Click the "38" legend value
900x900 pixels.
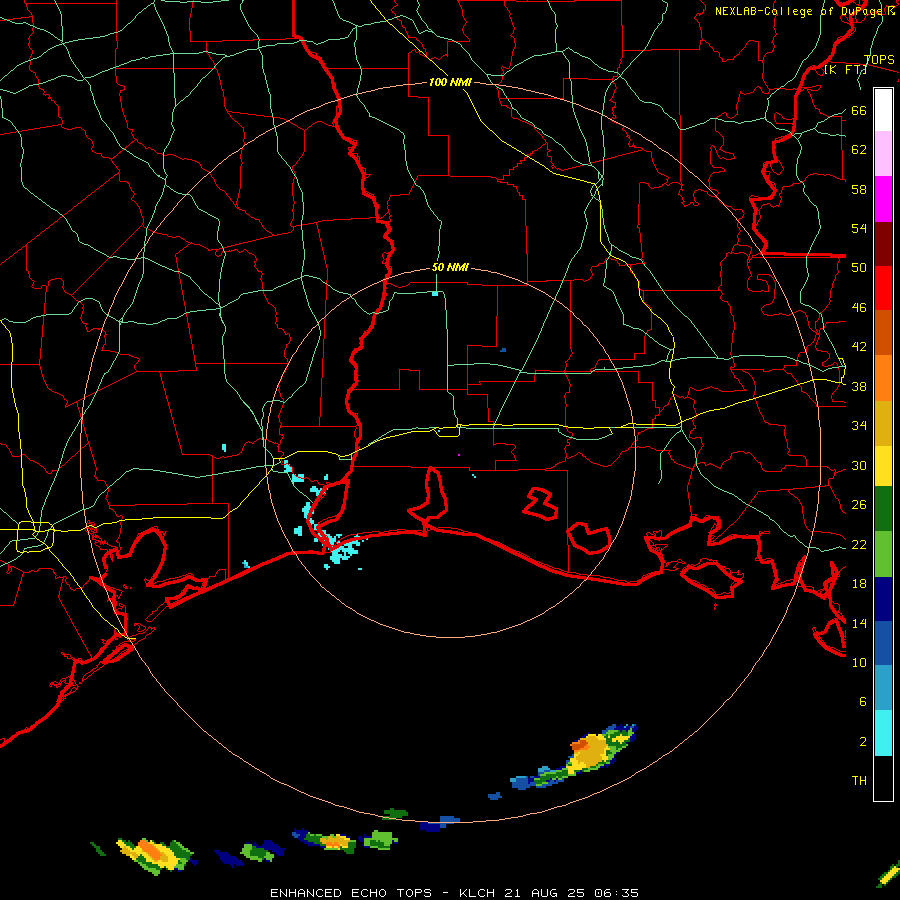tap(859, 387)
